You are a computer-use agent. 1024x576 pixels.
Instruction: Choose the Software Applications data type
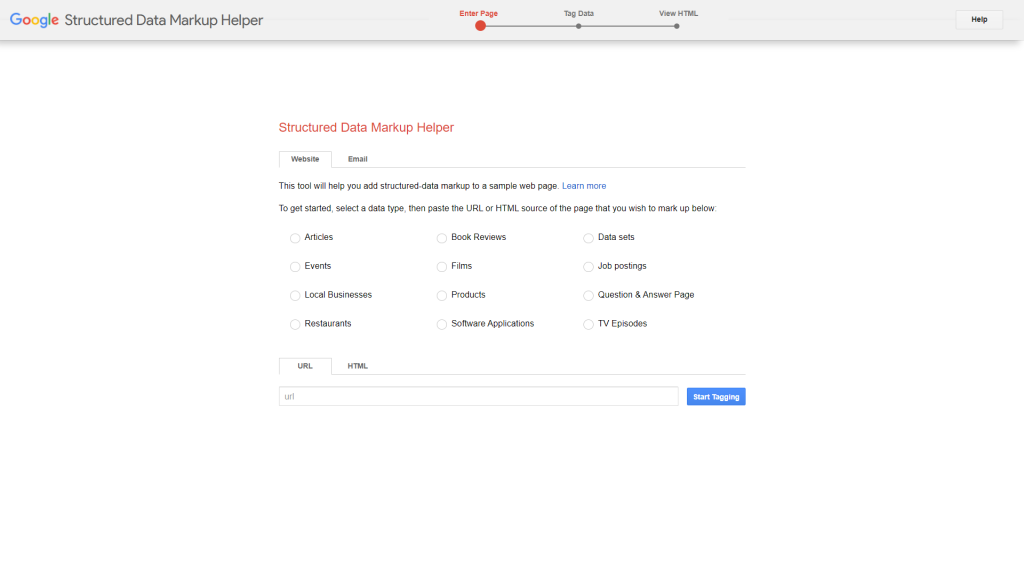tap(442, 325)
